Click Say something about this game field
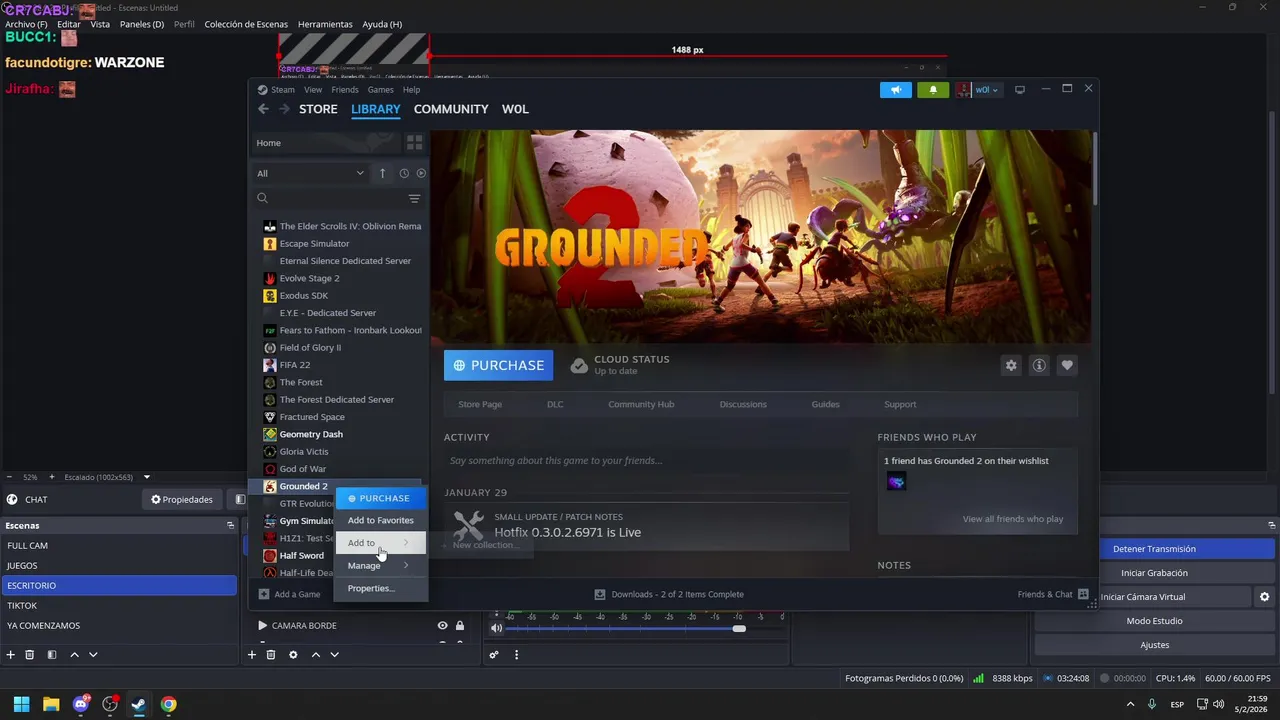Screen dimensions: 1280x720 point(646,461)
